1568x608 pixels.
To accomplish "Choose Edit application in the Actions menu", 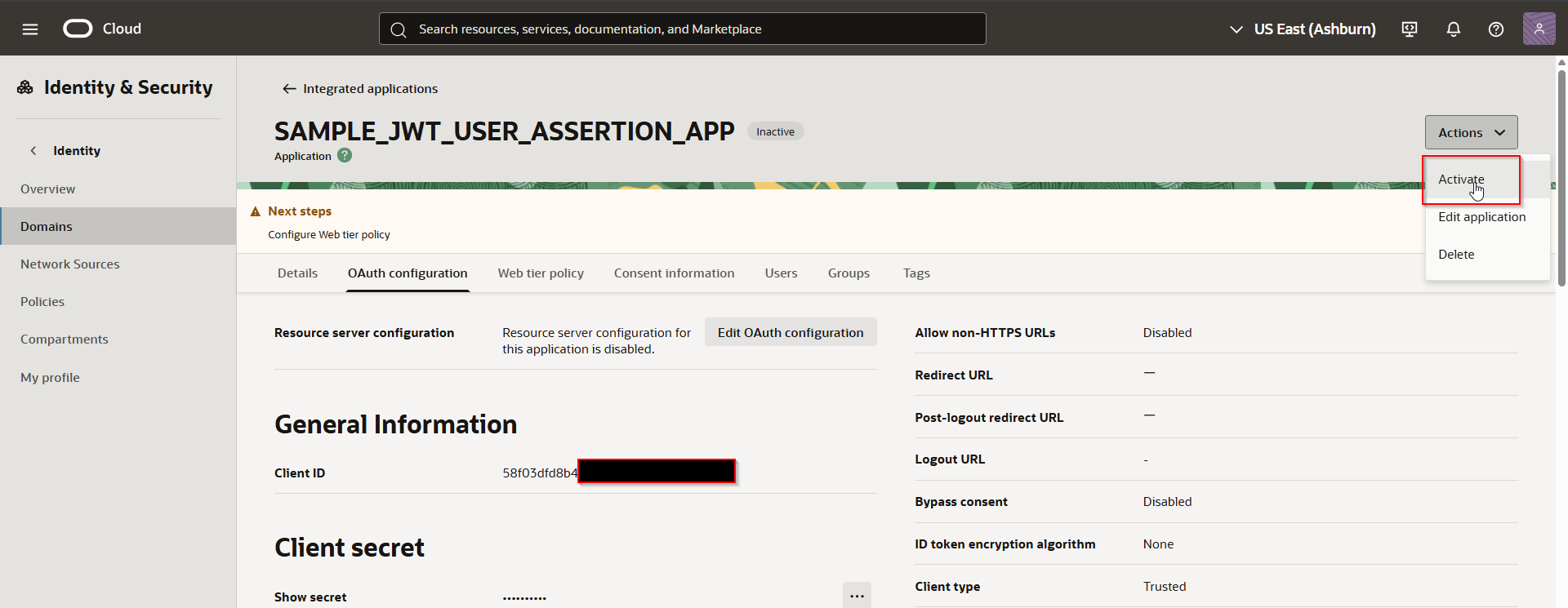I will (x=1481, y=217).
